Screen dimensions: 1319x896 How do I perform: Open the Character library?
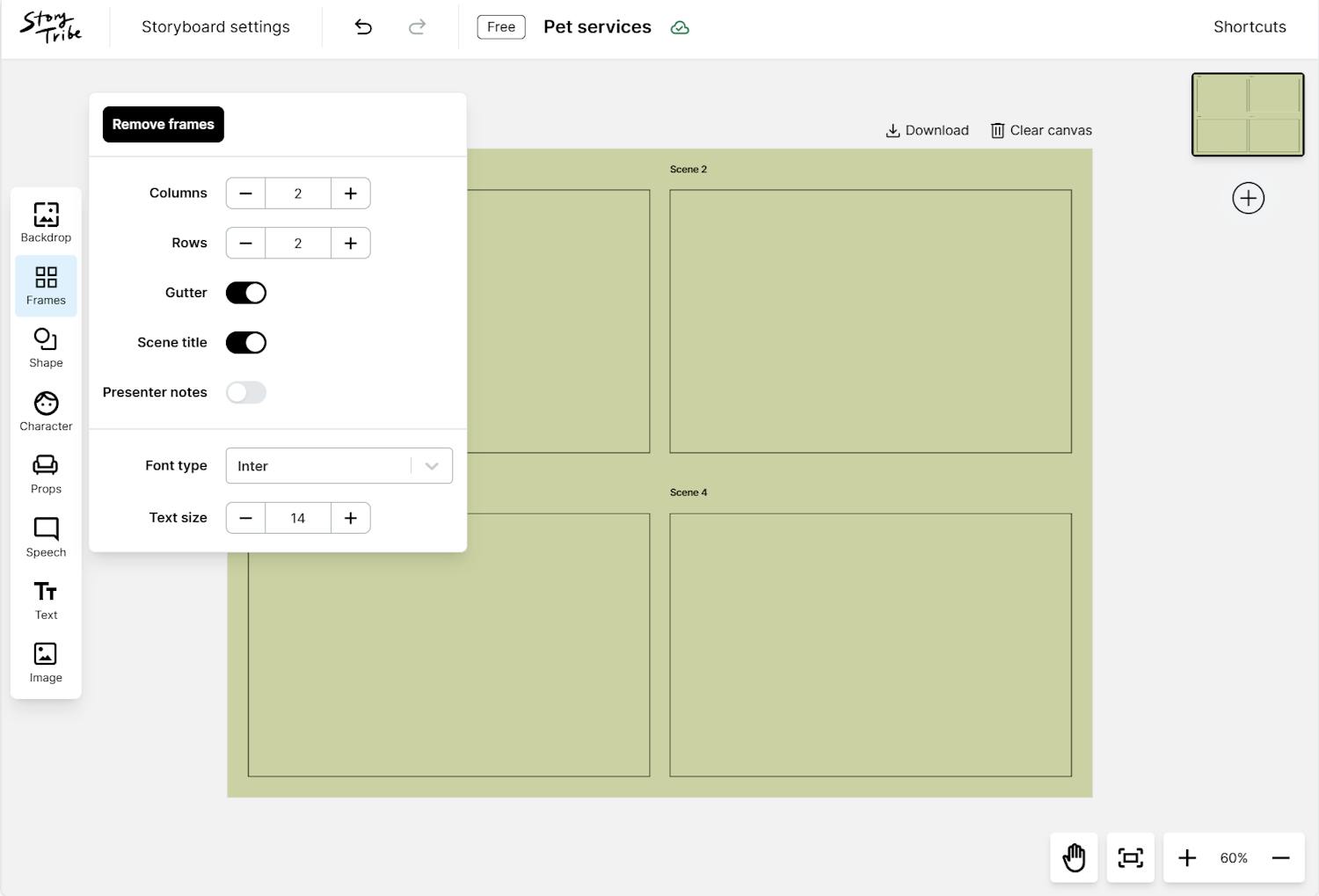pyautogui.click(x=46, y=412)
